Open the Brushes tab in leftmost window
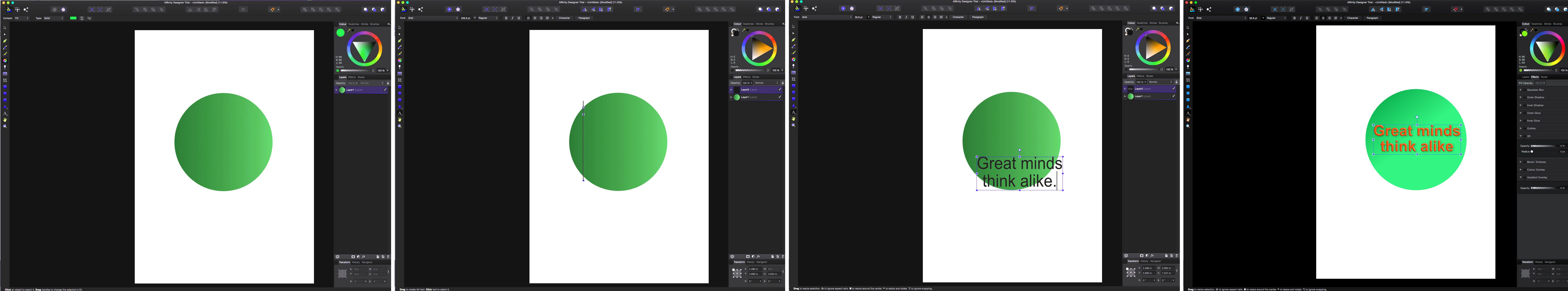1568x291 pixels. coord(375,24)
